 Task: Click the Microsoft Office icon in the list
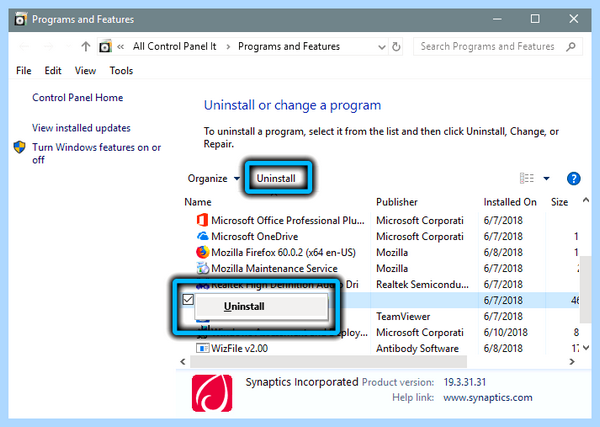202,220
